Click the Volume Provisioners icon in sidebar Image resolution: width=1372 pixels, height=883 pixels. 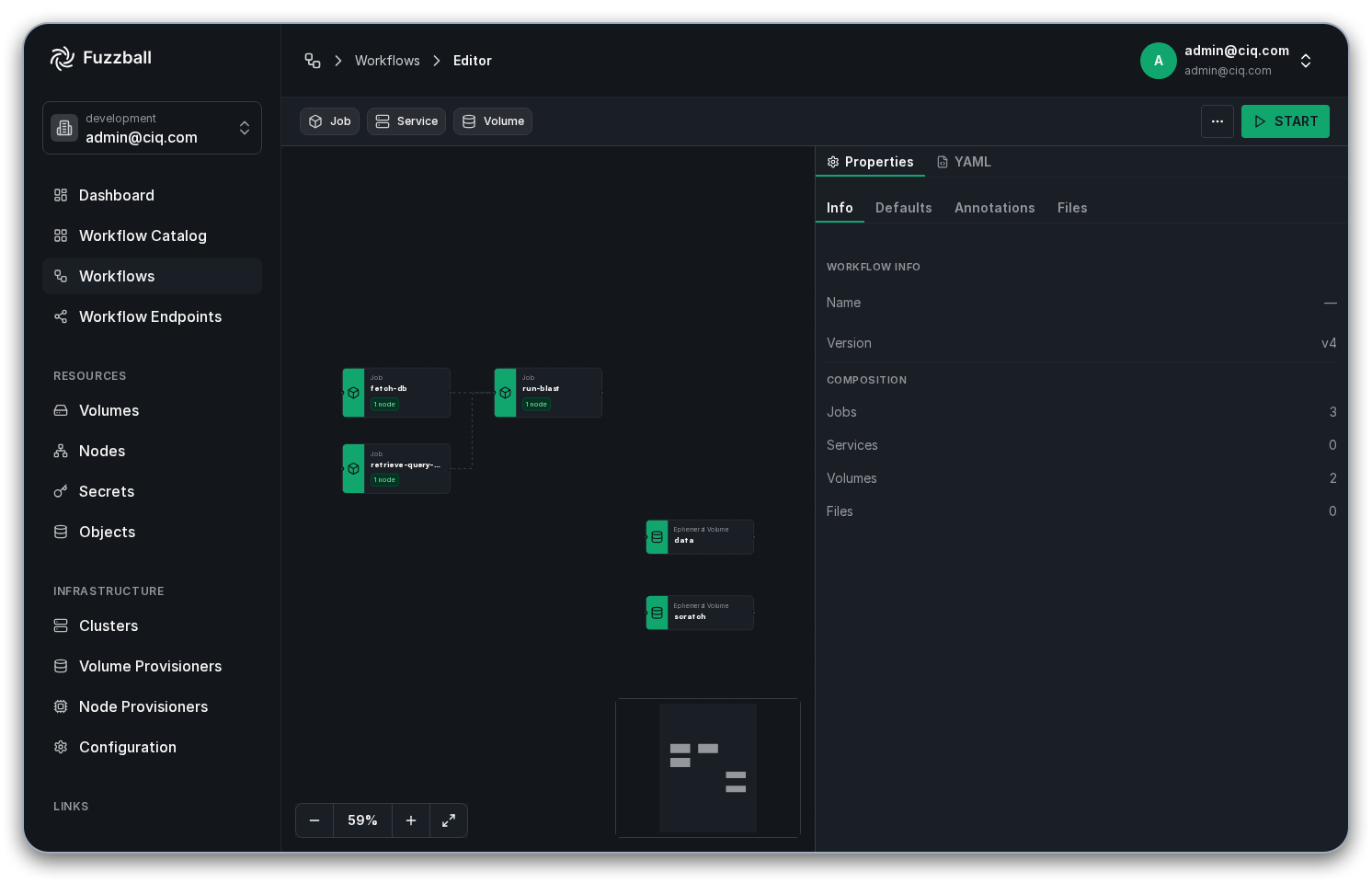[61, 666]
